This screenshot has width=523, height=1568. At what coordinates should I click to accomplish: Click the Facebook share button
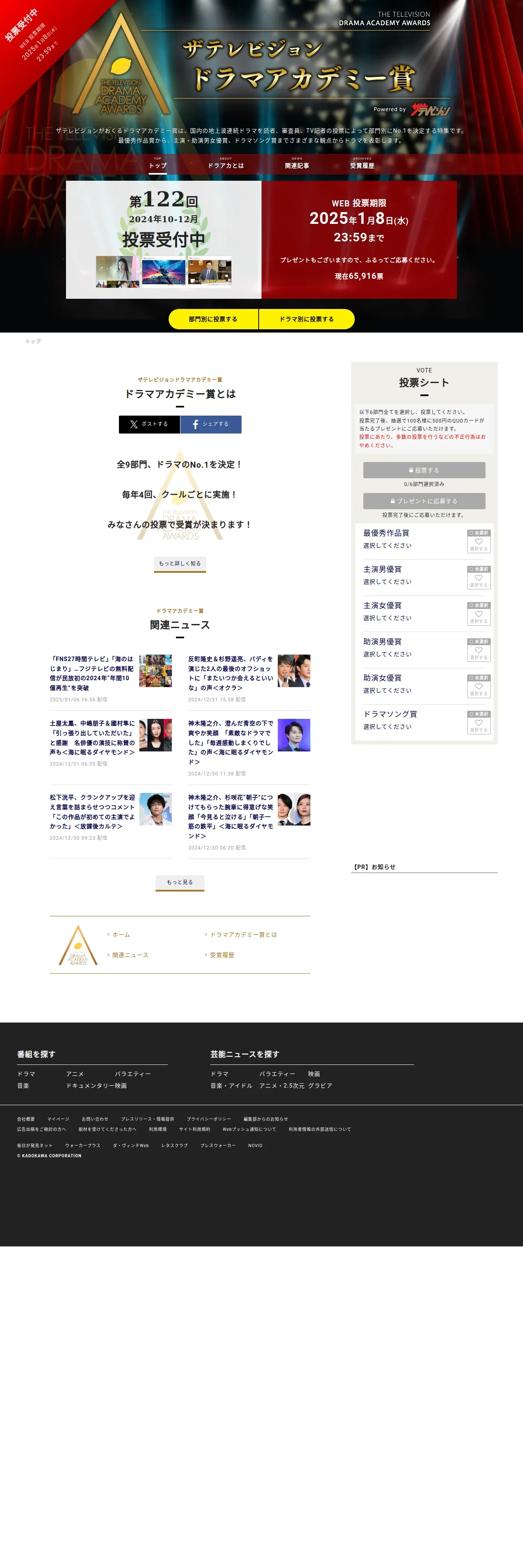pos(211,424)
